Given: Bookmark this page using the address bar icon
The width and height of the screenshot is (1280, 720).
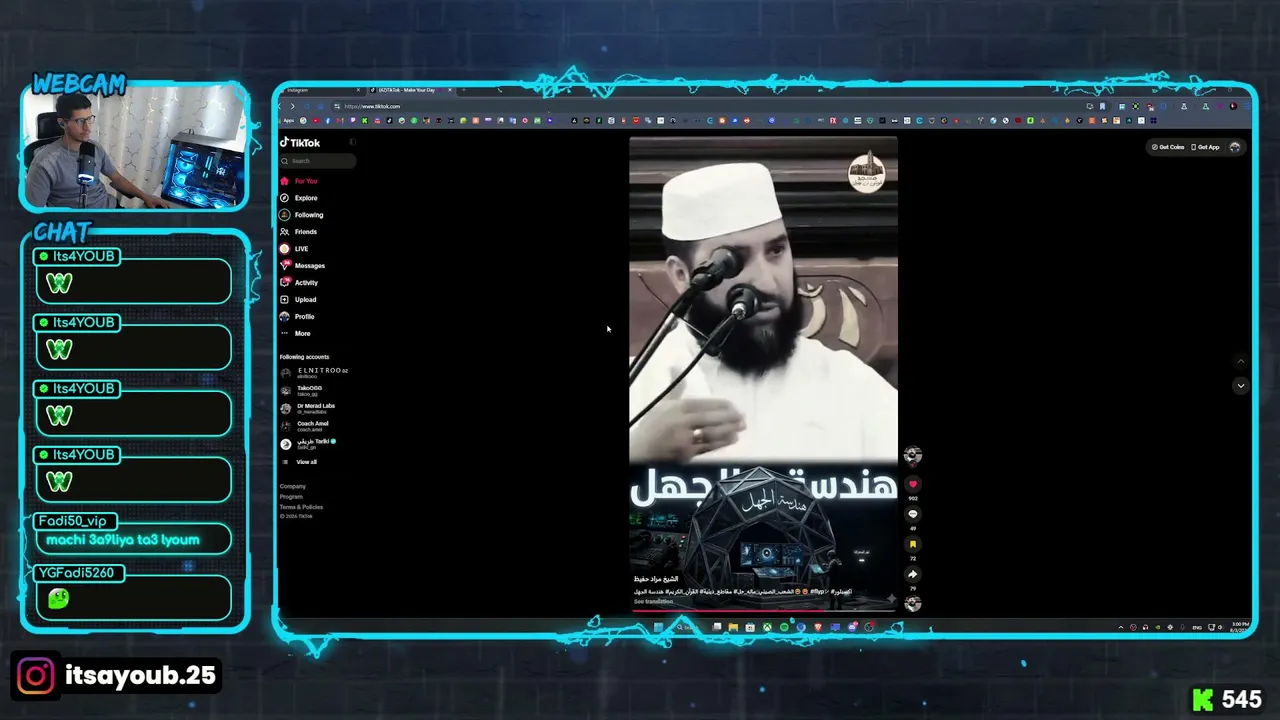Looking at the screenshot, I should pos(1102,106).
